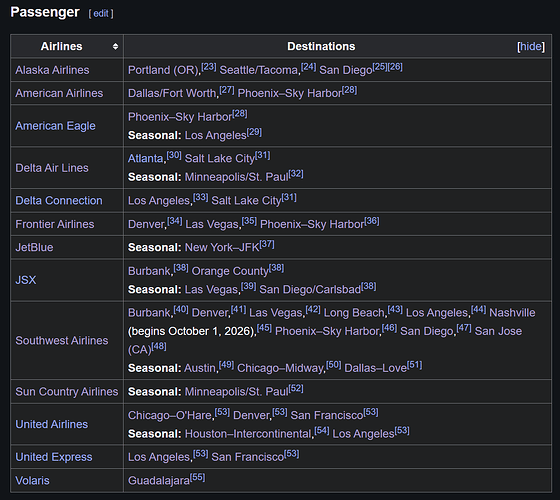This screenshot has height=500, width=560.
Task: Follow the Houston–Intercontinental destination link
Action: (248, 434)
